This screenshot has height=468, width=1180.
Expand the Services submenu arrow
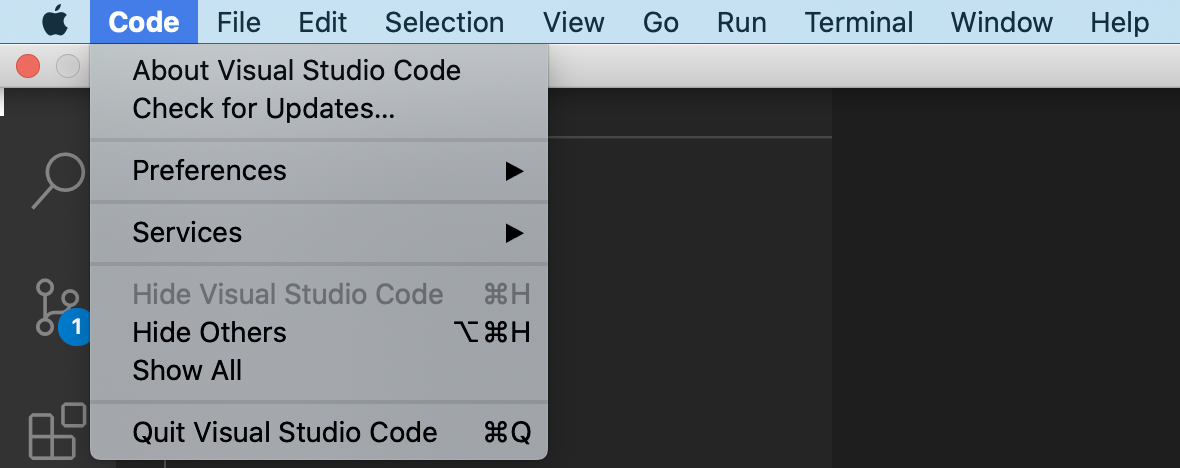coord(514,232)
